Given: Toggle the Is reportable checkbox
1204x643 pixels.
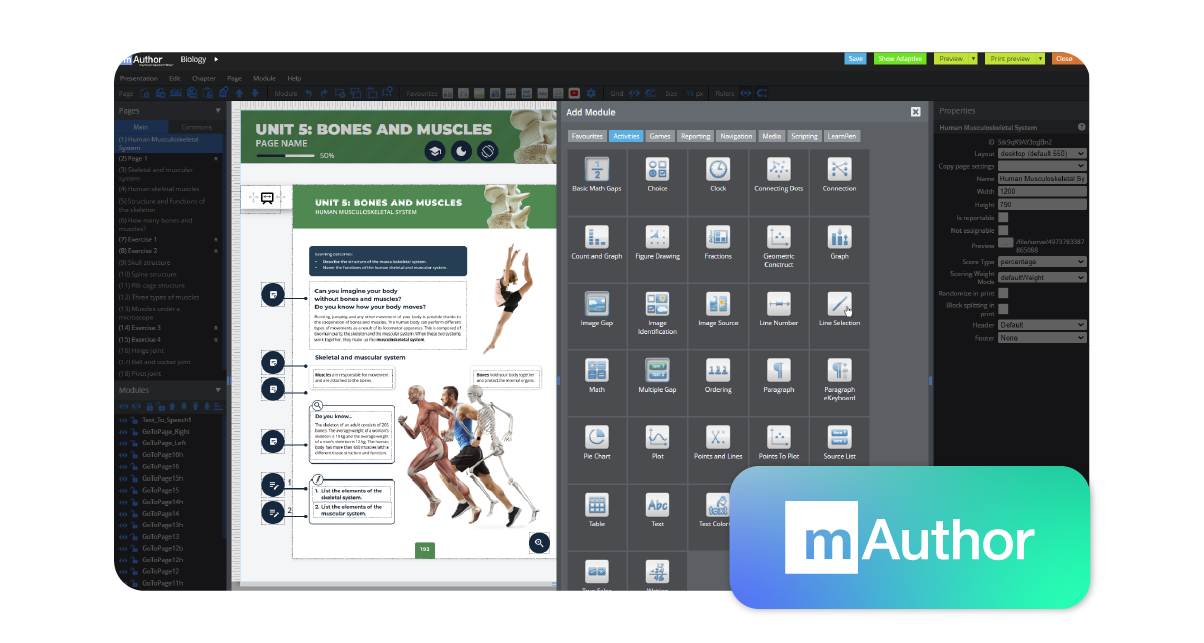Looking at the screenshot, I should [x=1003, y=216].
